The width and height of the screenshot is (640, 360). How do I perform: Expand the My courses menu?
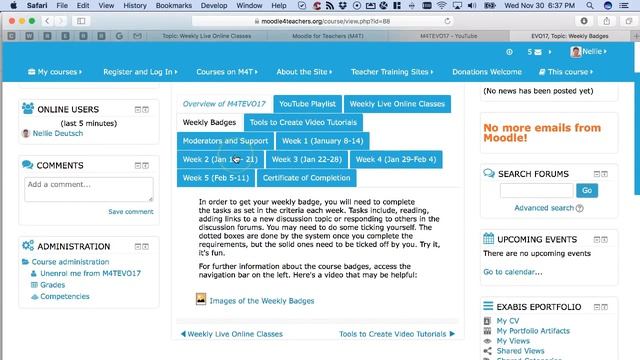pos(55,72)
